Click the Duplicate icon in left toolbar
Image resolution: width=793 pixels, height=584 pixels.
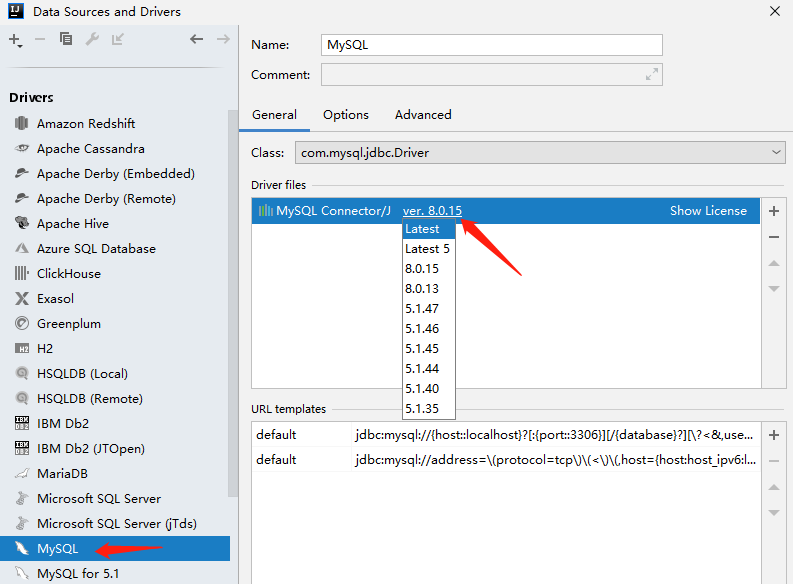pos(66,39)
